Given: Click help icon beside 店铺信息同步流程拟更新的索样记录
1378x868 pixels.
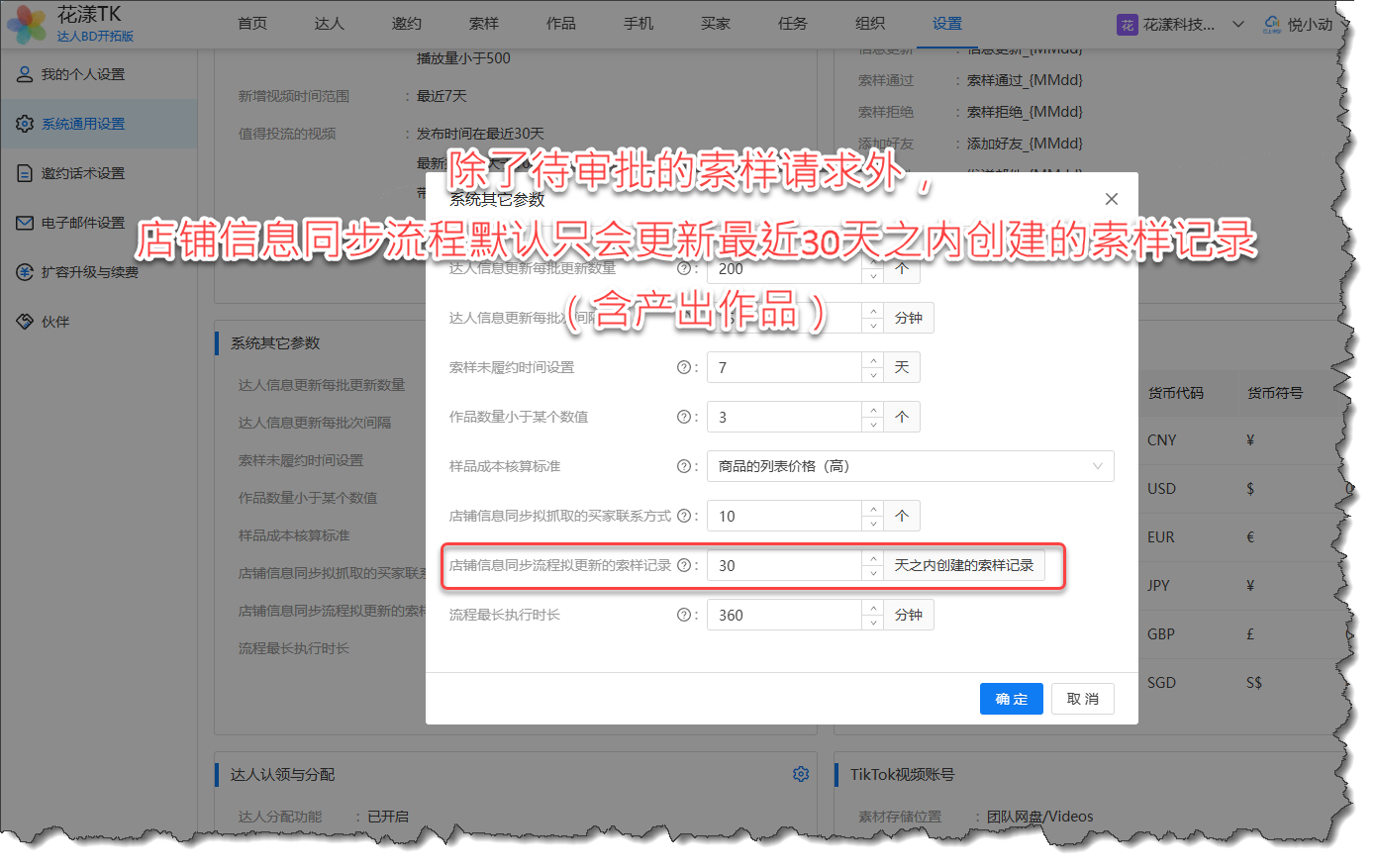Looking at the screenshot, I should click(683, 565).
